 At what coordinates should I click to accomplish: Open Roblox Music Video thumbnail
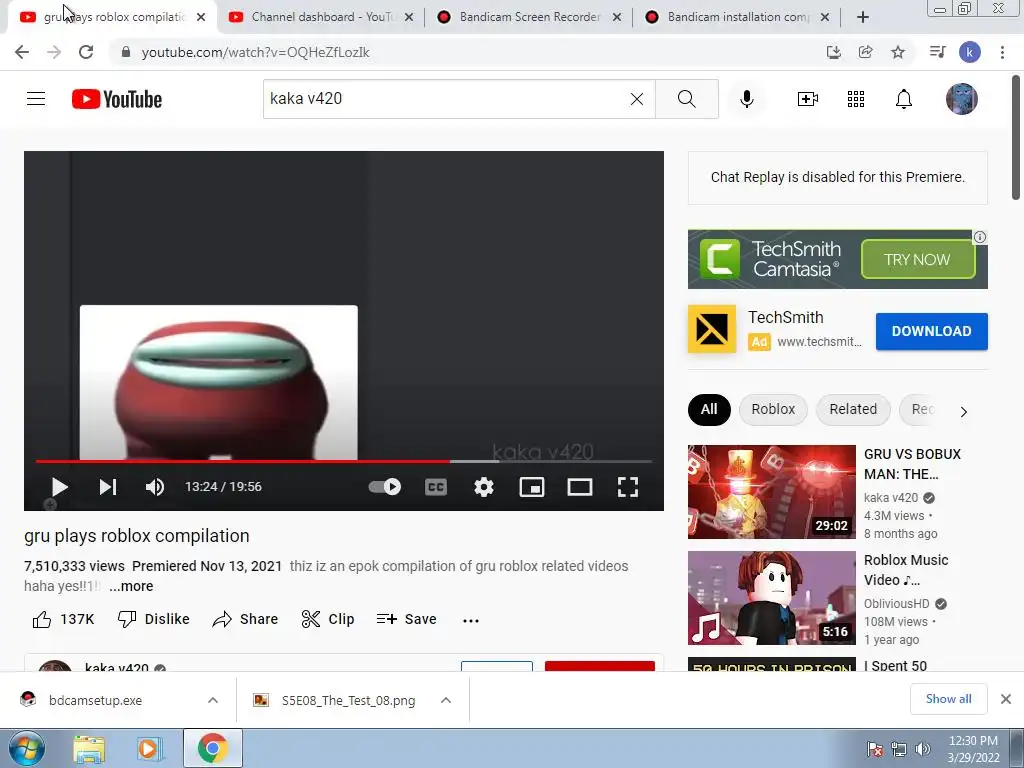771,598
